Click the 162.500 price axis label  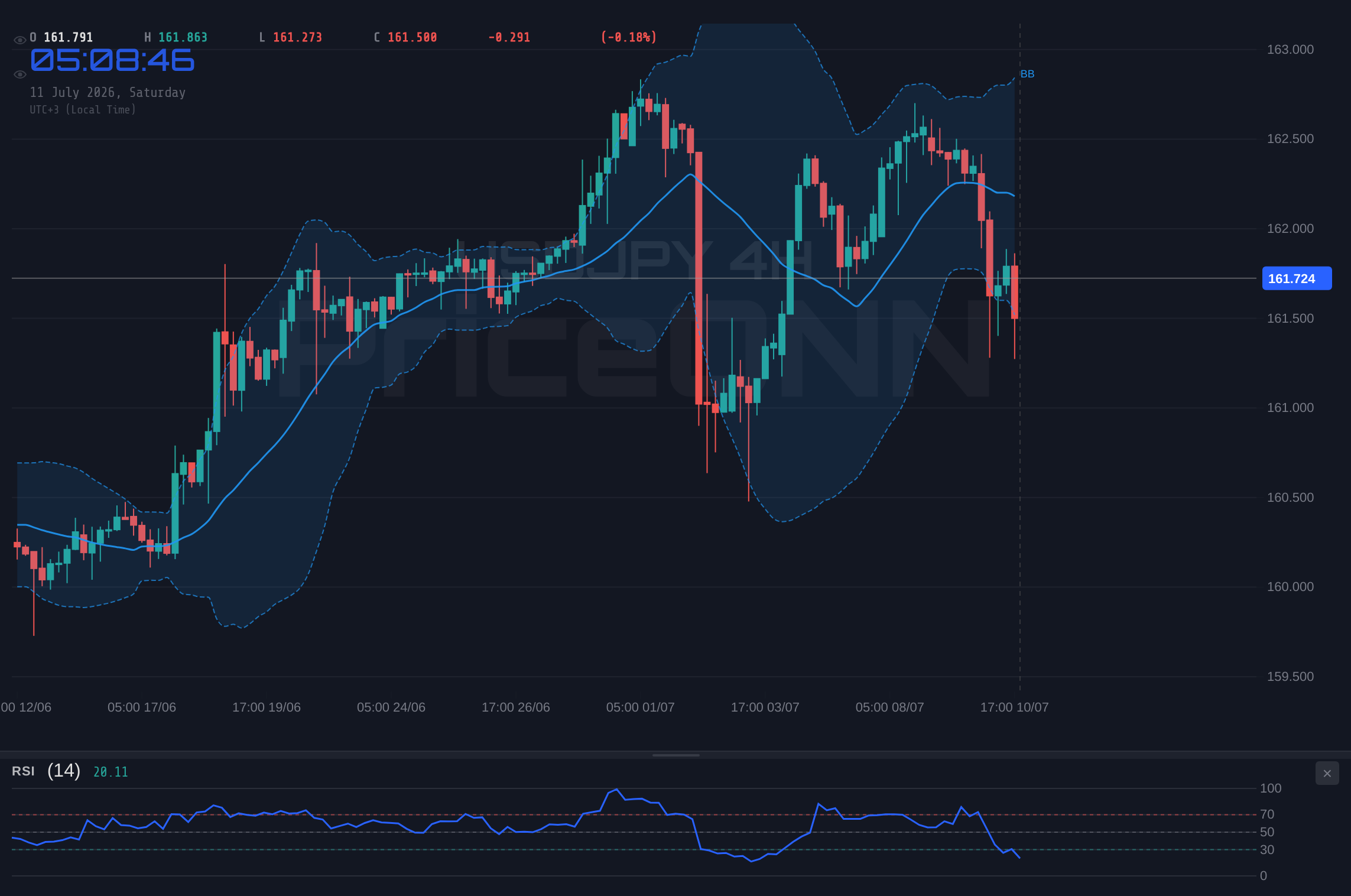1290,139
